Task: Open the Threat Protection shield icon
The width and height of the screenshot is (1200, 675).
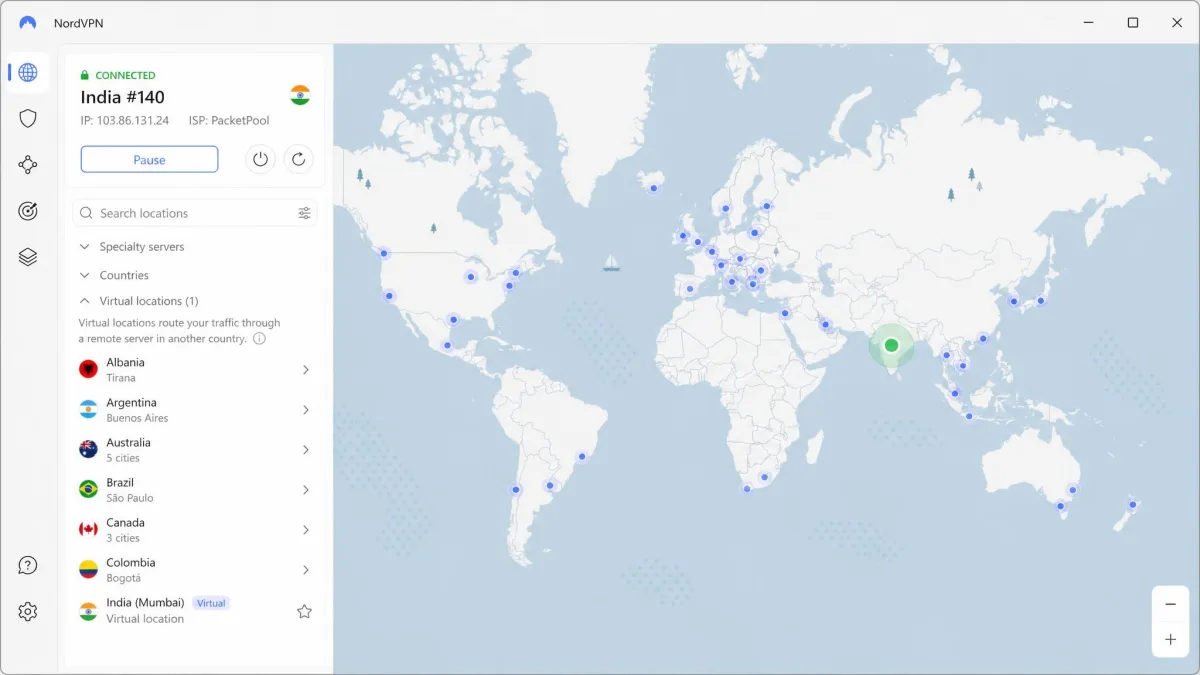Action: (28, 119)
